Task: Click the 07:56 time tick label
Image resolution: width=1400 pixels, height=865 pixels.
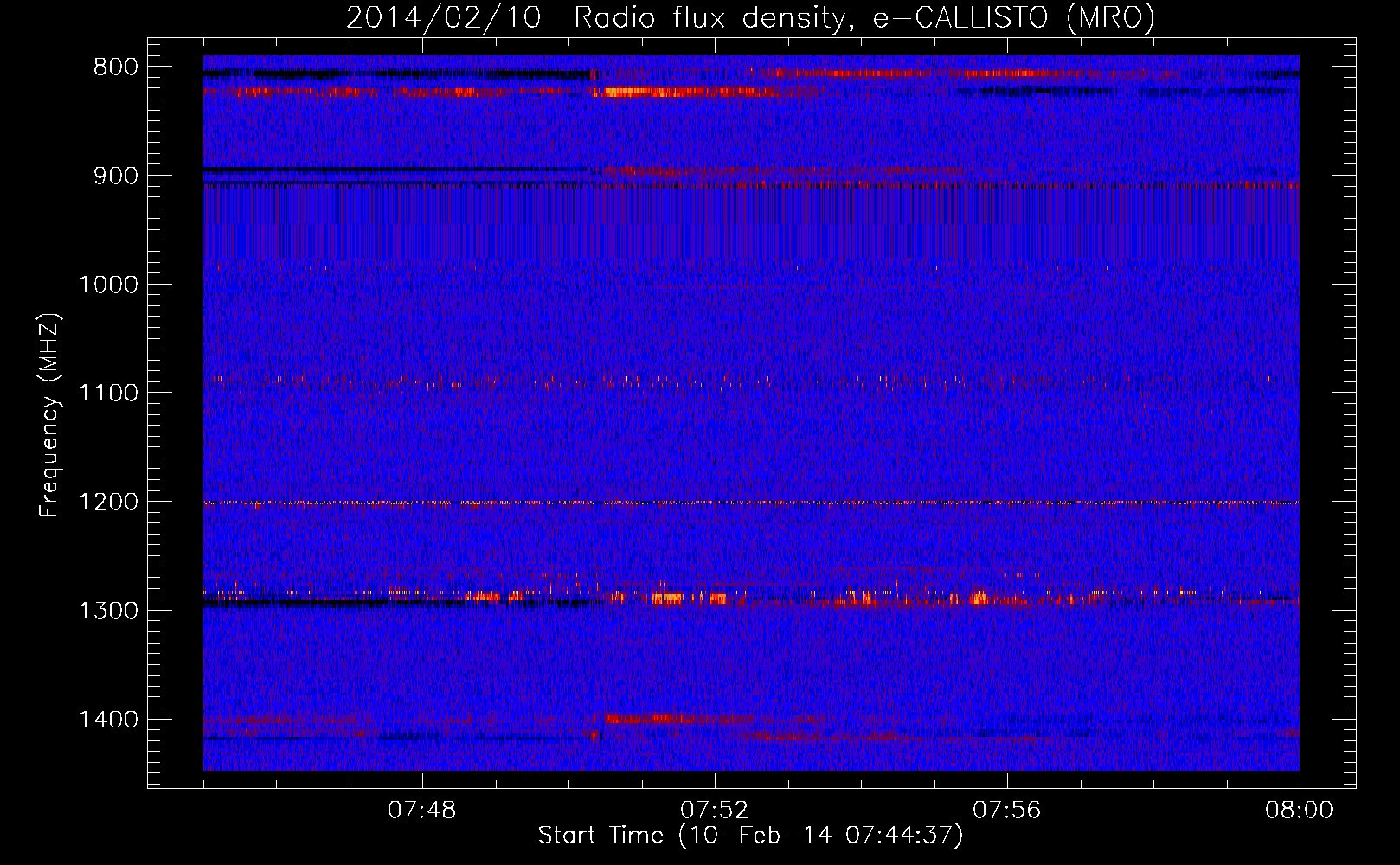Action: point(1007,811)
